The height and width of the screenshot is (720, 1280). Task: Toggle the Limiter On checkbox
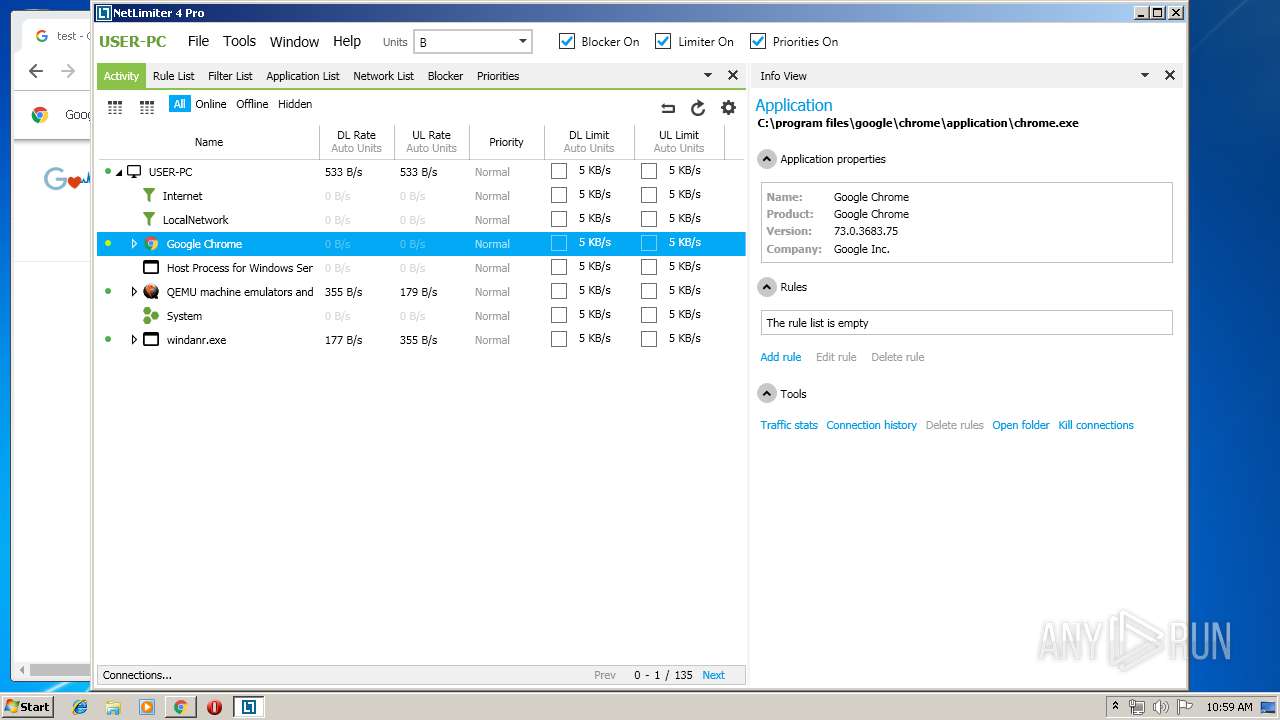coord(663,41)
